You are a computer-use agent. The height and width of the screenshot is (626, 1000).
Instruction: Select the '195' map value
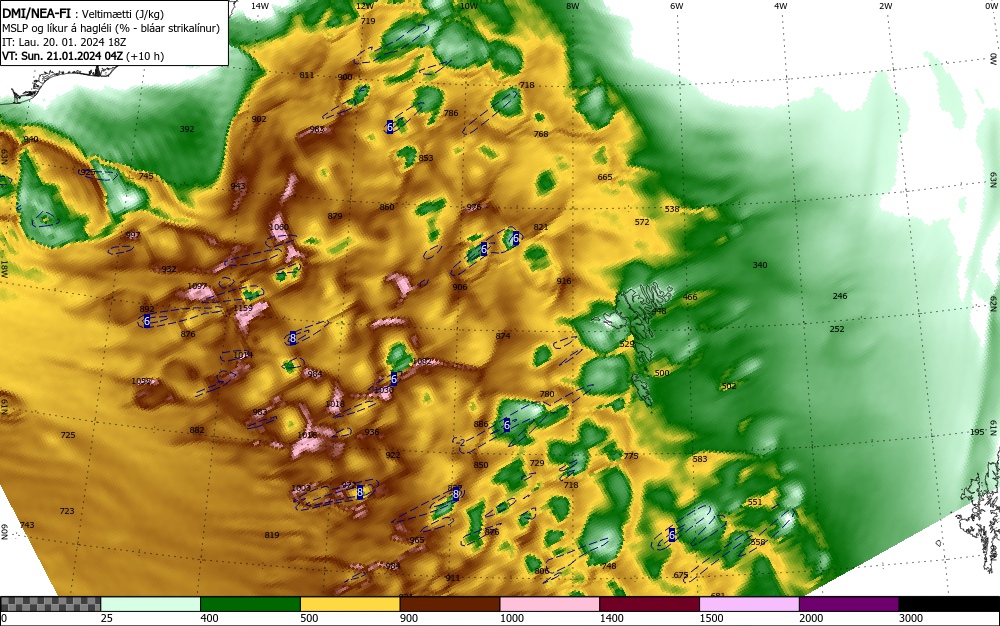978,433
